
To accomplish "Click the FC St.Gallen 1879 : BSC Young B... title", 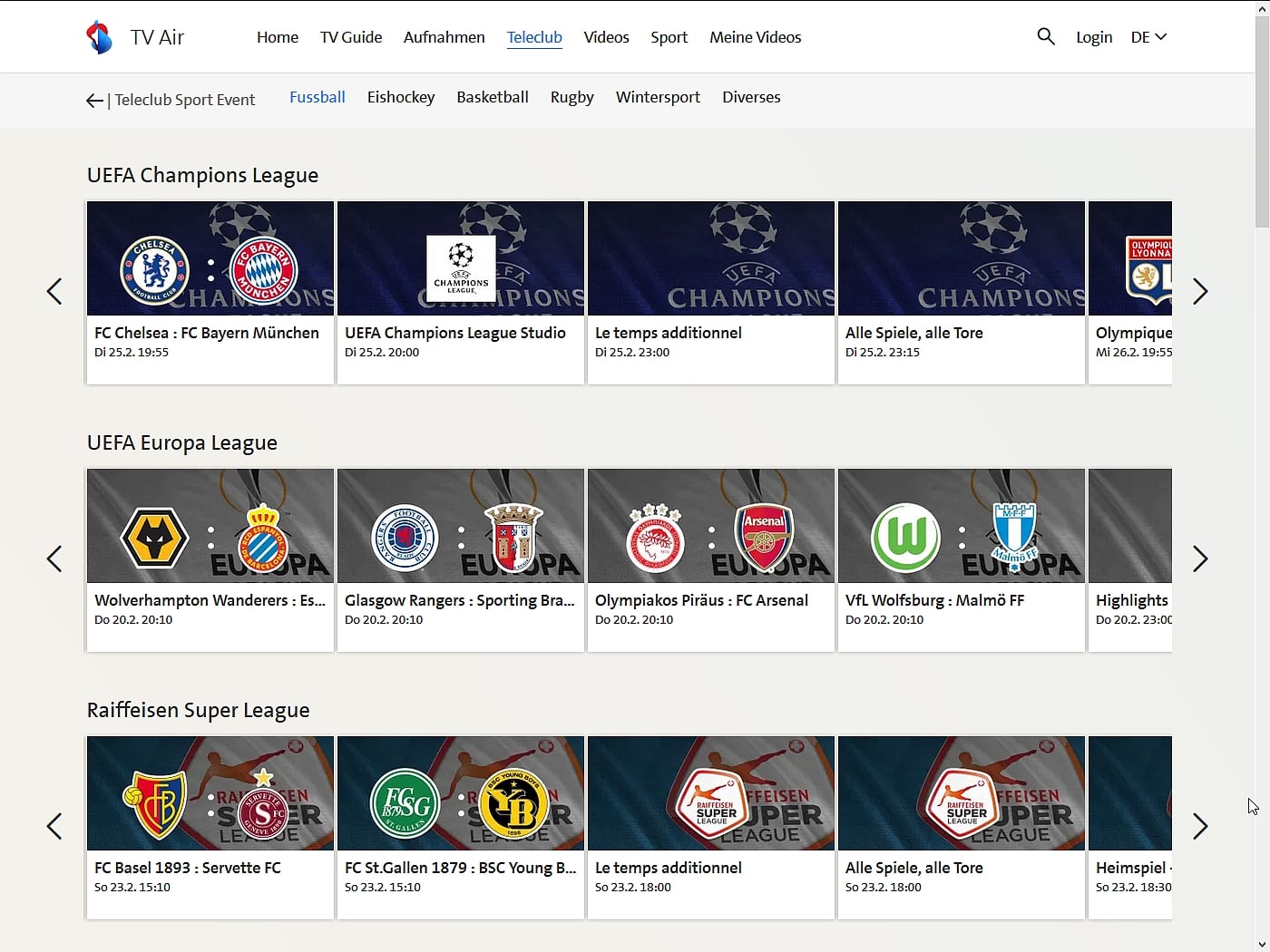I will (461, 868).
